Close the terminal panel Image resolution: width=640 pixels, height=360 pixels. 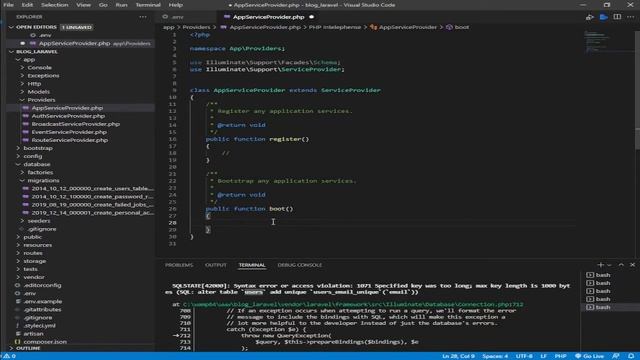coord(632,265)
